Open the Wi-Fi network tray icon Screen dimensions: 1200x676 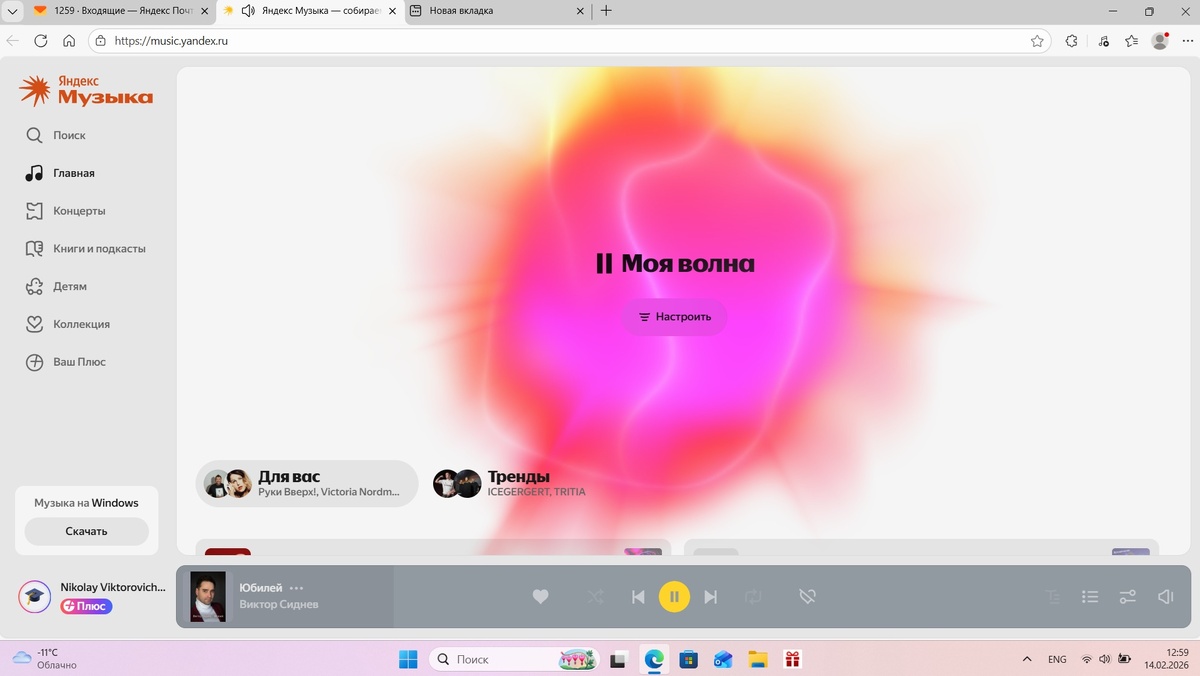click(x=1087, y=659)
